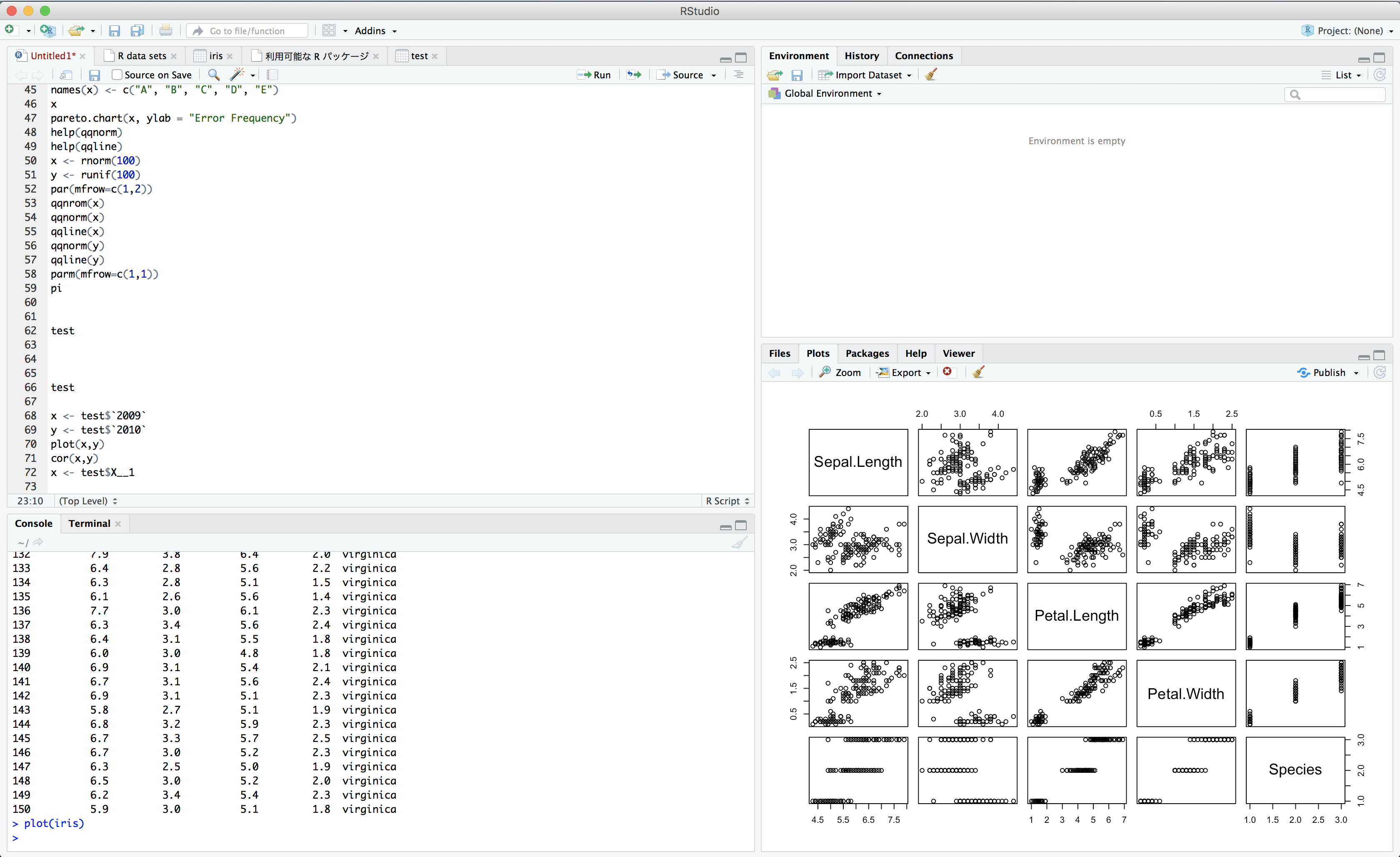Click the print document icon in toolbar
Viewport: 1400px width, 857px height.
point(165,31)
